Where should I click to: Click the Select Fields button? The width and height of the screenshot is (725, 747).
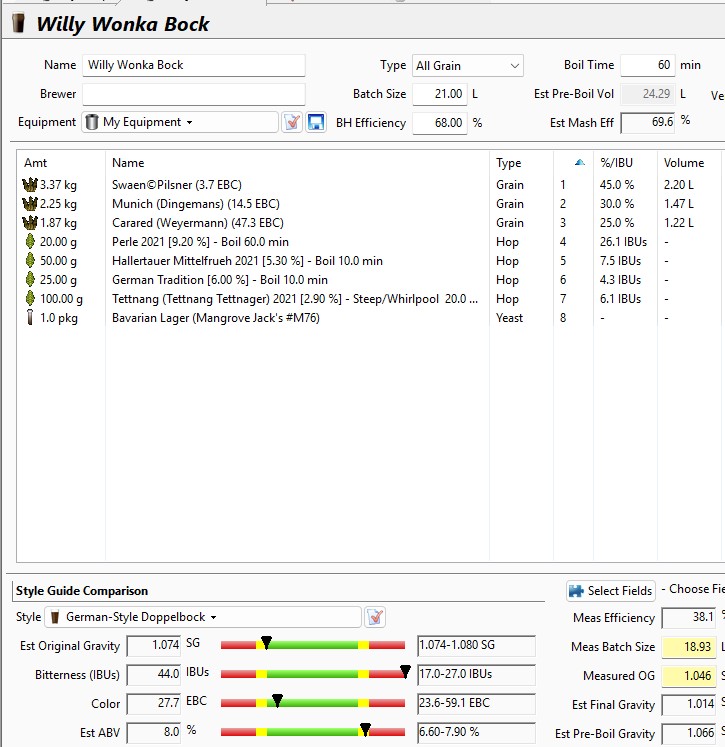pos(610,590)
